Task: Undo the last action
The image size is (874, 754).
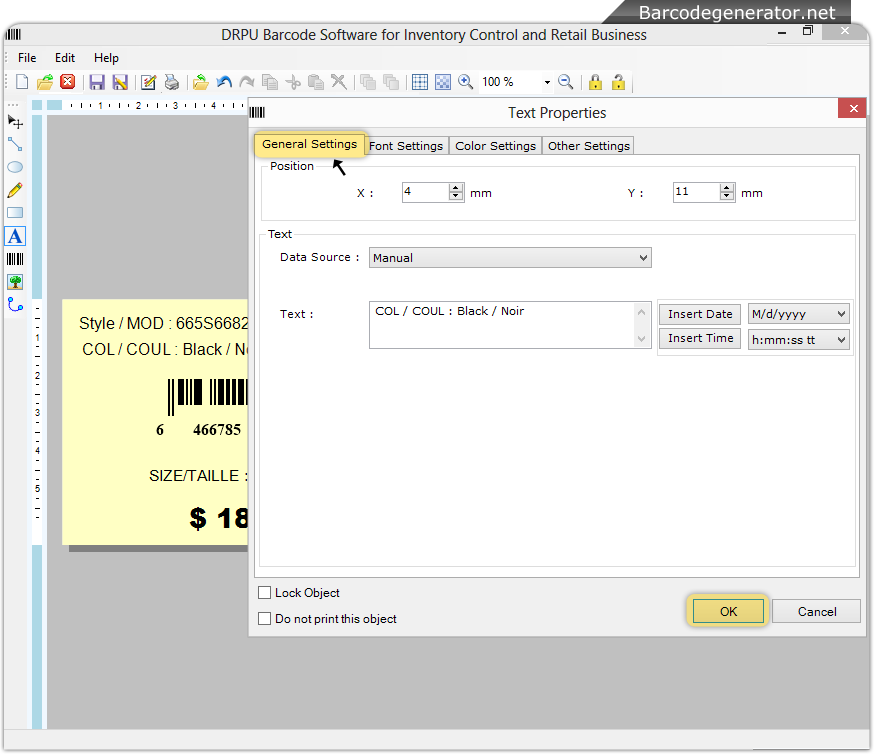Action: [224, 82]
